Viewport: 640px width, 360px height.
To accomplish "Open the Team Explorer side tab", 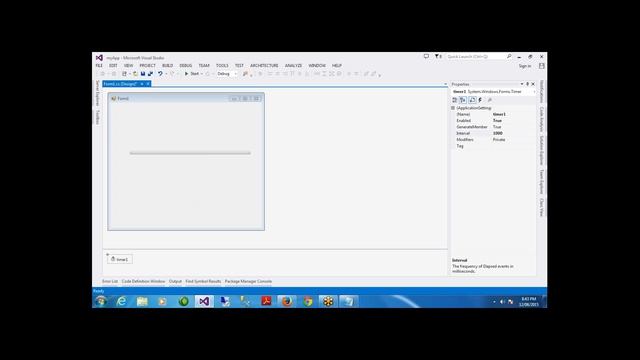I will 542,182.
